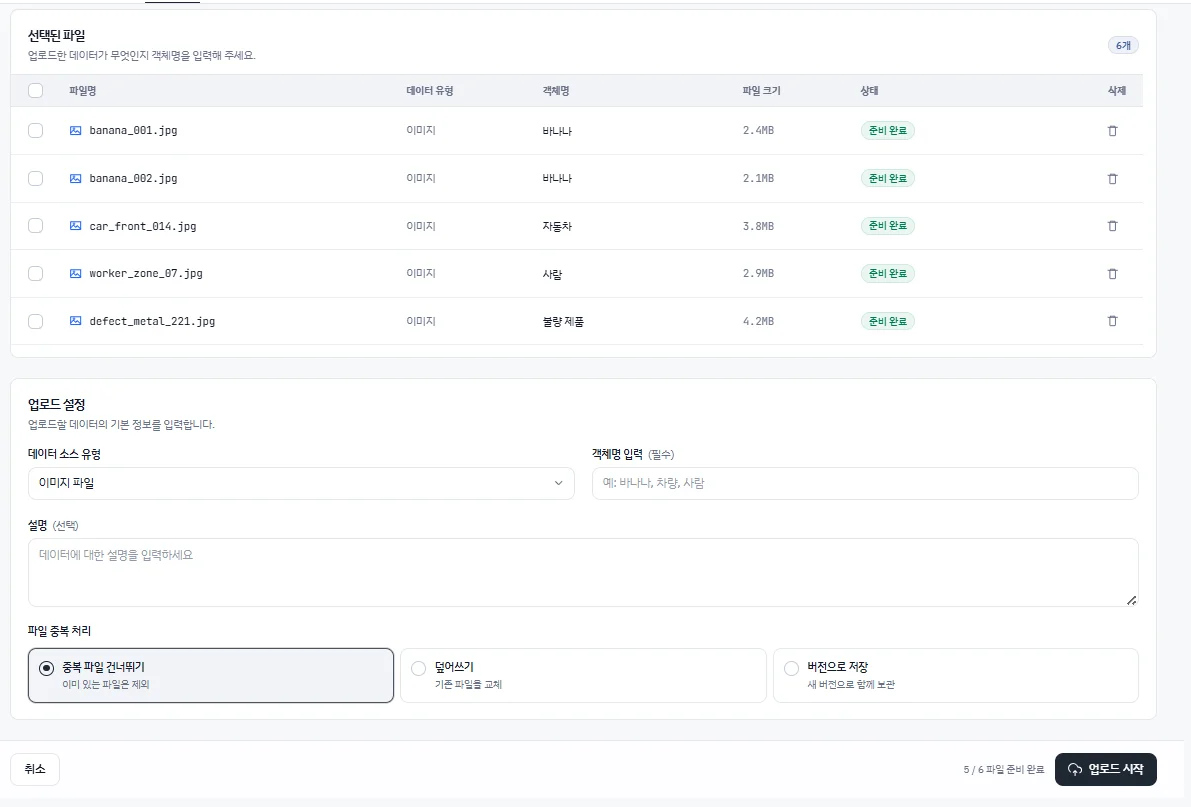This screenshot has height=807, width=1191.
Task: Click the 2.4MB file size value
Action: click(758, 131)
